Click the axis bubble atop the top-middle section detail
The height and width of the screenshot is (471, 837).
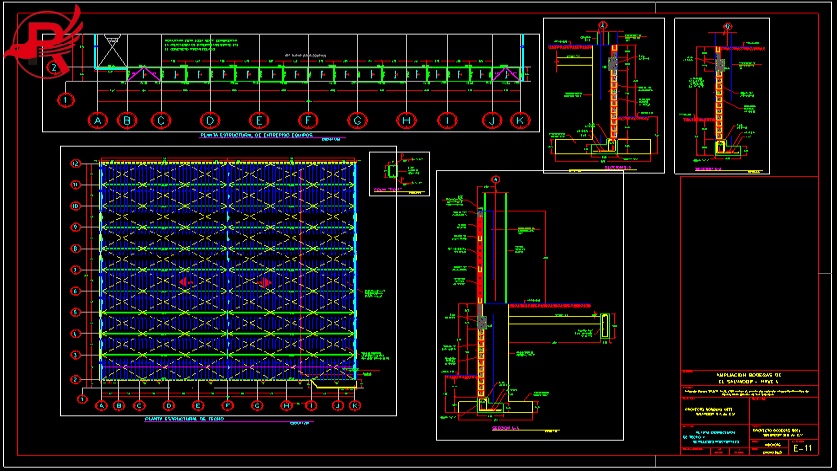click(x=603, y=25)
